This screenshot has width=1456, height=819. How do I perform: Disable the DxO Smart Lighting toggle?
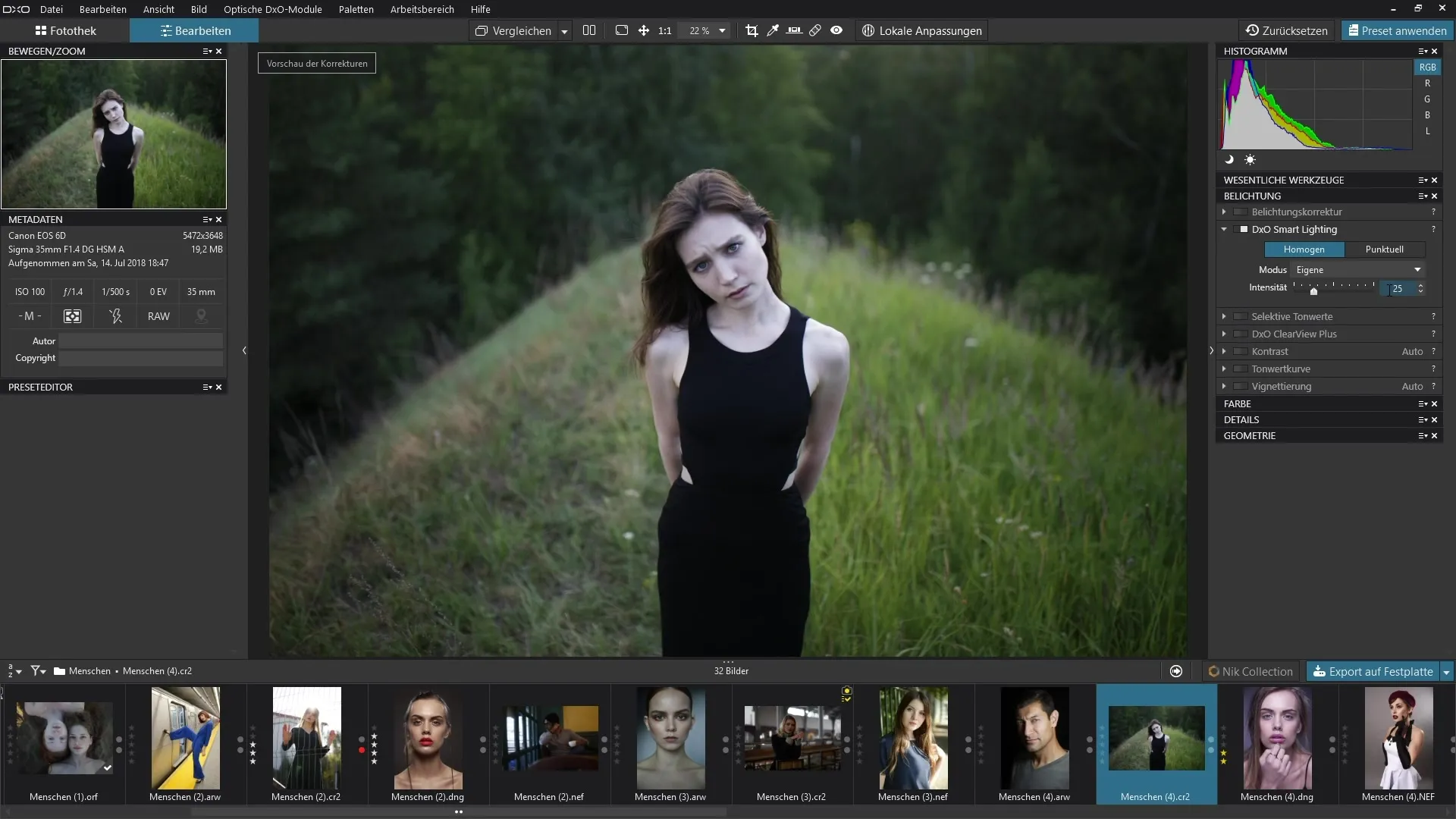coord(1241,230)
